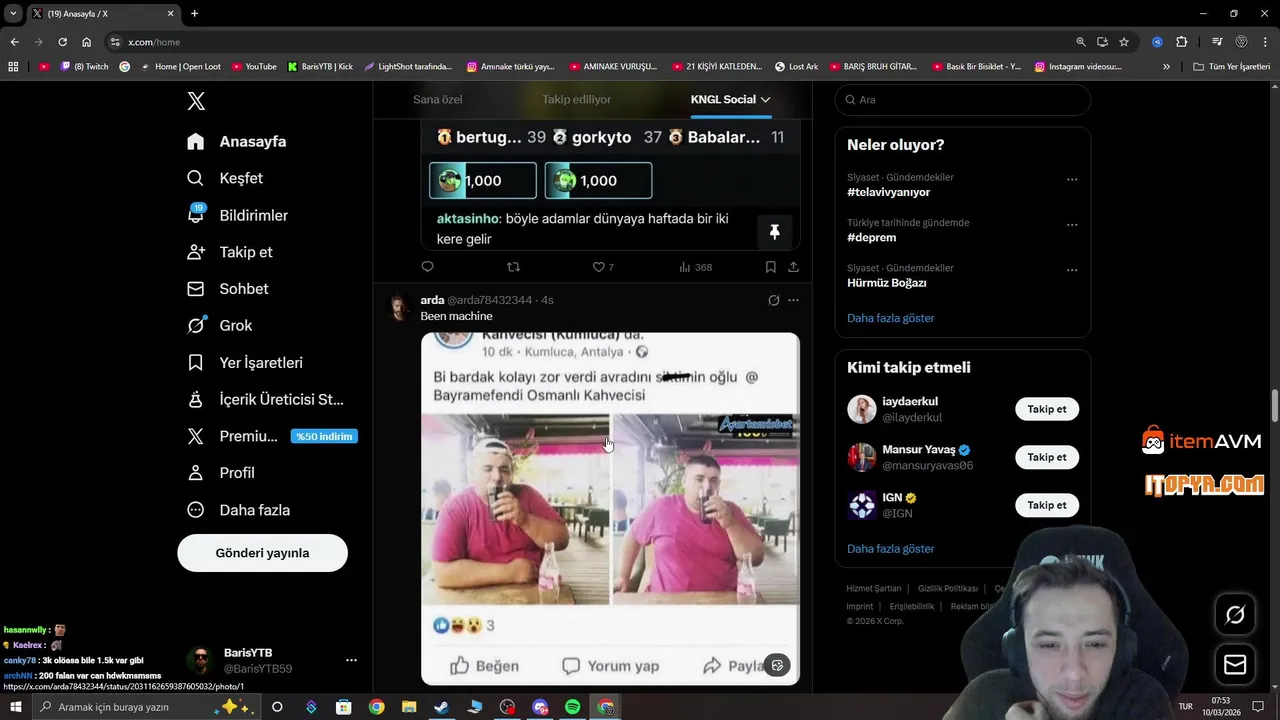Click the Ara search field
The image size is (1280, 720).
coord(962,100)
